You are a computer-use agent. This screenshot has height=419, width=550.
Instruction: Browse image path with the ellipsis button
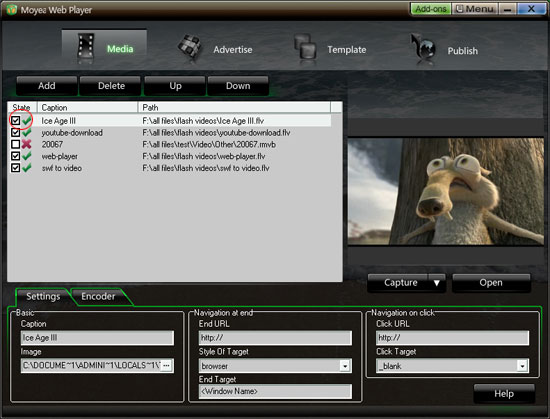[x=167, y=365]
